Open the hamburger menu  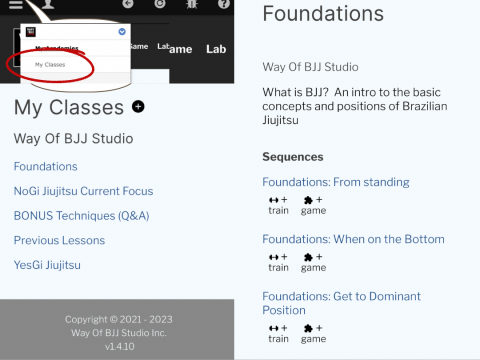(x=16, y=4)
